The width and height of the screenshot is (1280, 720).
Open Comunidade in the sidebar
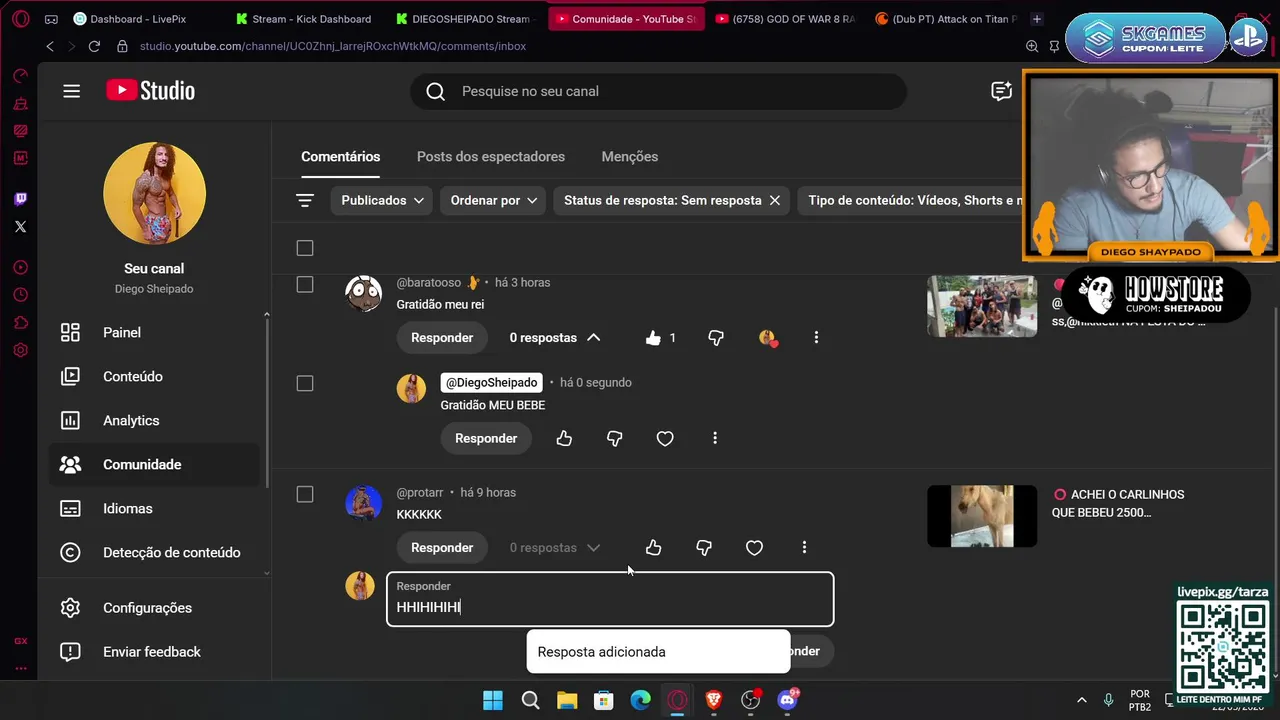point(154,464)
